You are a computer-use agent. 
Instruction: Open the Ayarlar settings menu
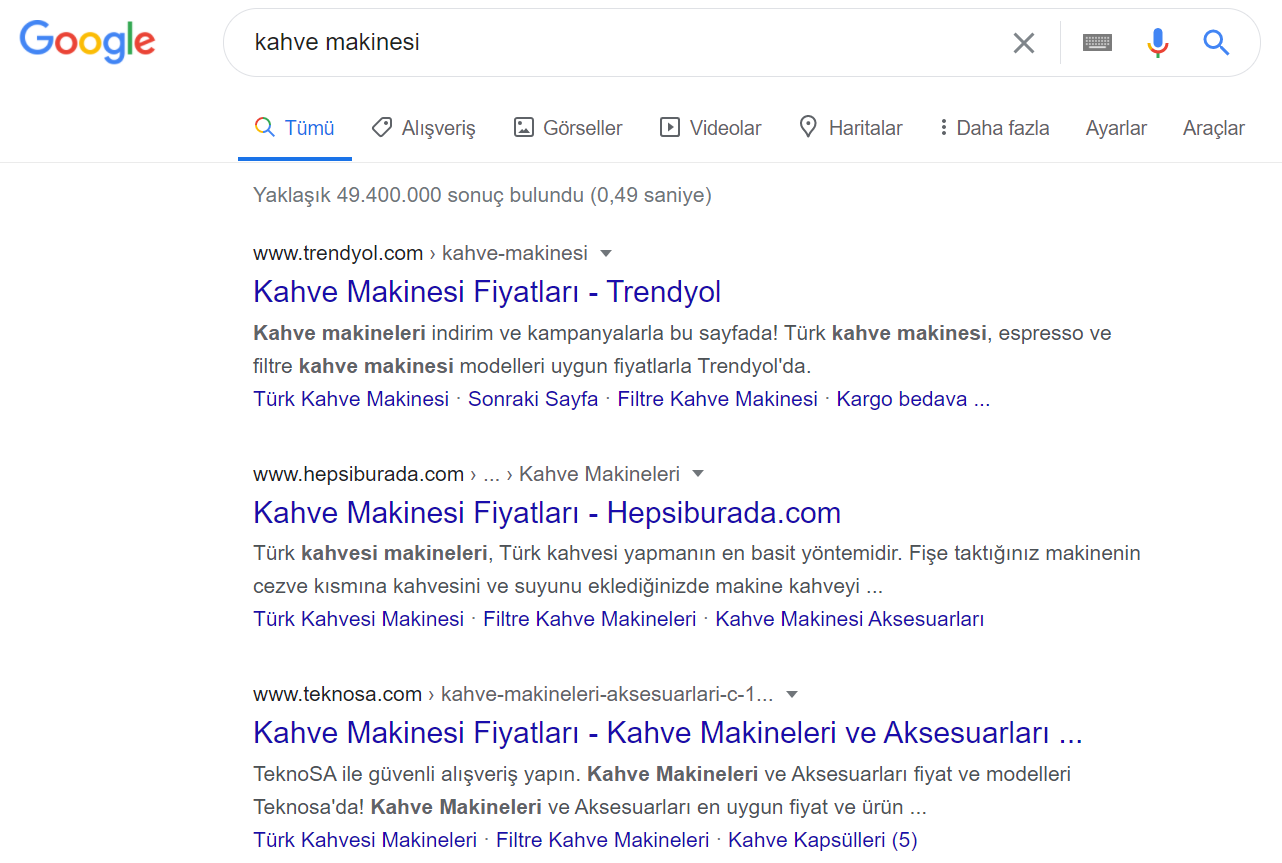(1116, 128)
